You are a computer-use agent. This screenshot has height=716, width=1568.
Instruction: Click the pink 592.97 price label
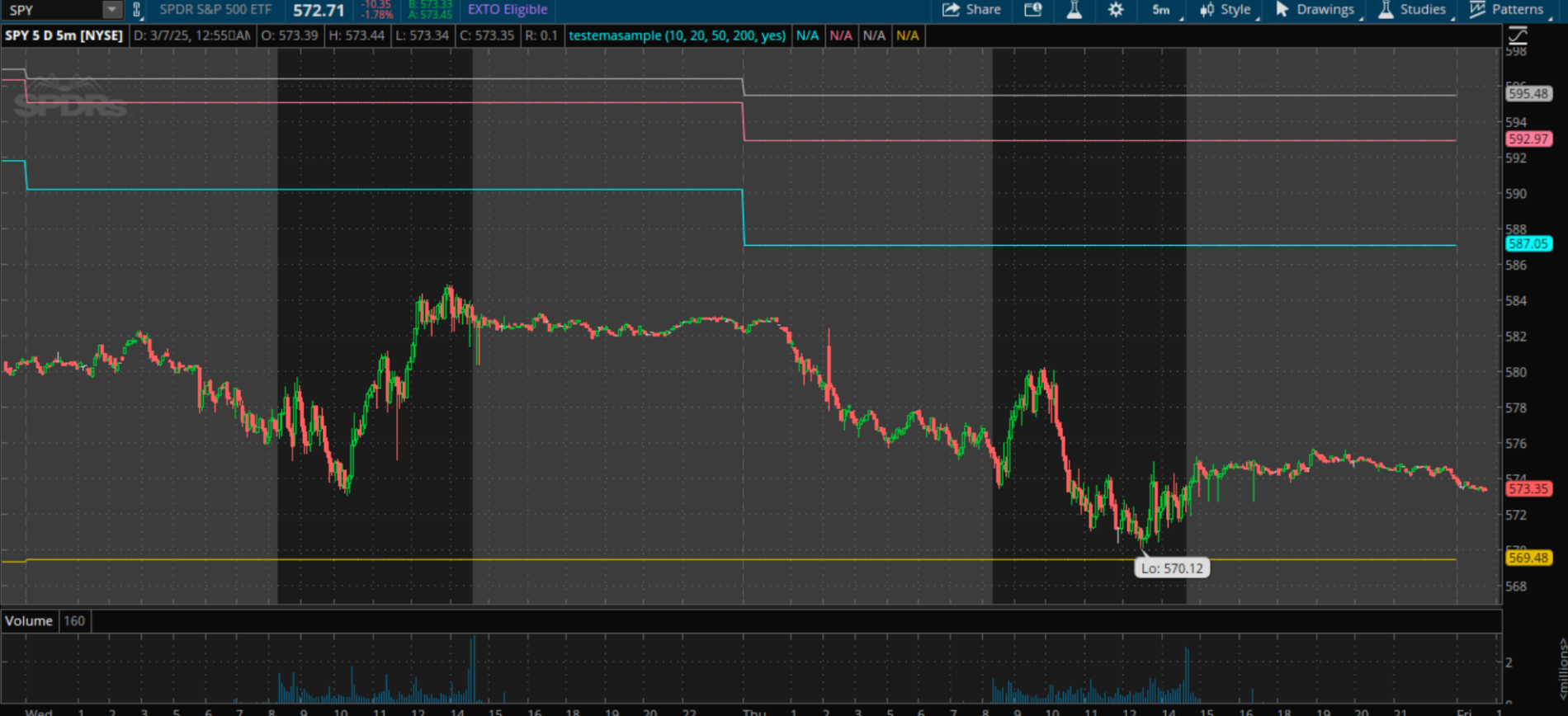click(1528, 139)
